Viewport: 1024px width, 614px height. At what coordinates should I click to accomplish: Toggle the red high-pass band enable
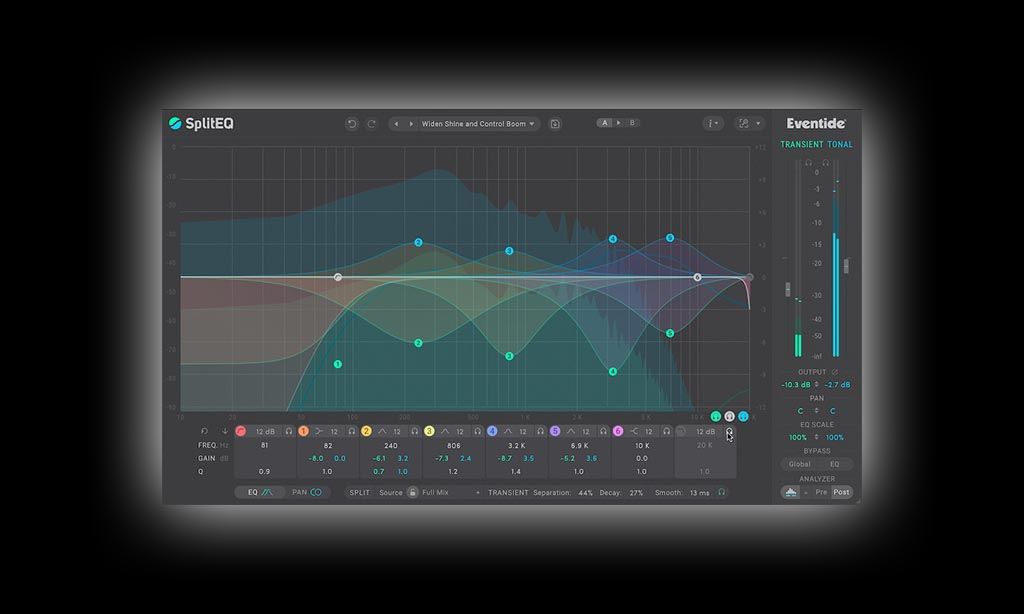pyautogui.click(x=241, y=431)
